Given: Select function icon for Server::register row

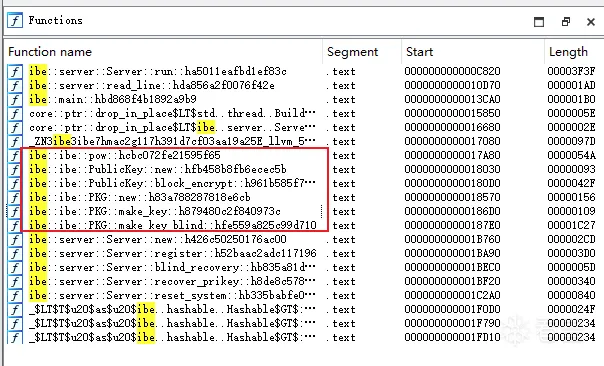Looking at the screenshot, I should pos(15,254).
